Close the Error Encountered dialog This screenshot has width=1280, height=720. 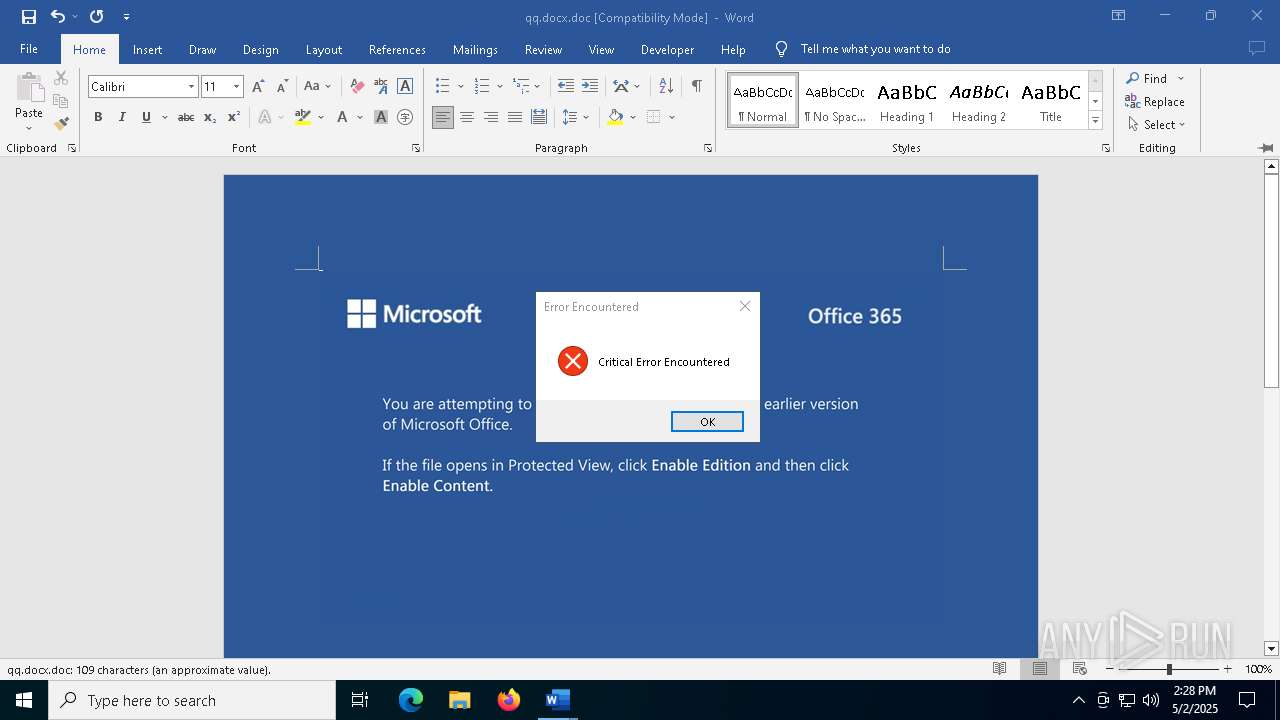(744, 306)
